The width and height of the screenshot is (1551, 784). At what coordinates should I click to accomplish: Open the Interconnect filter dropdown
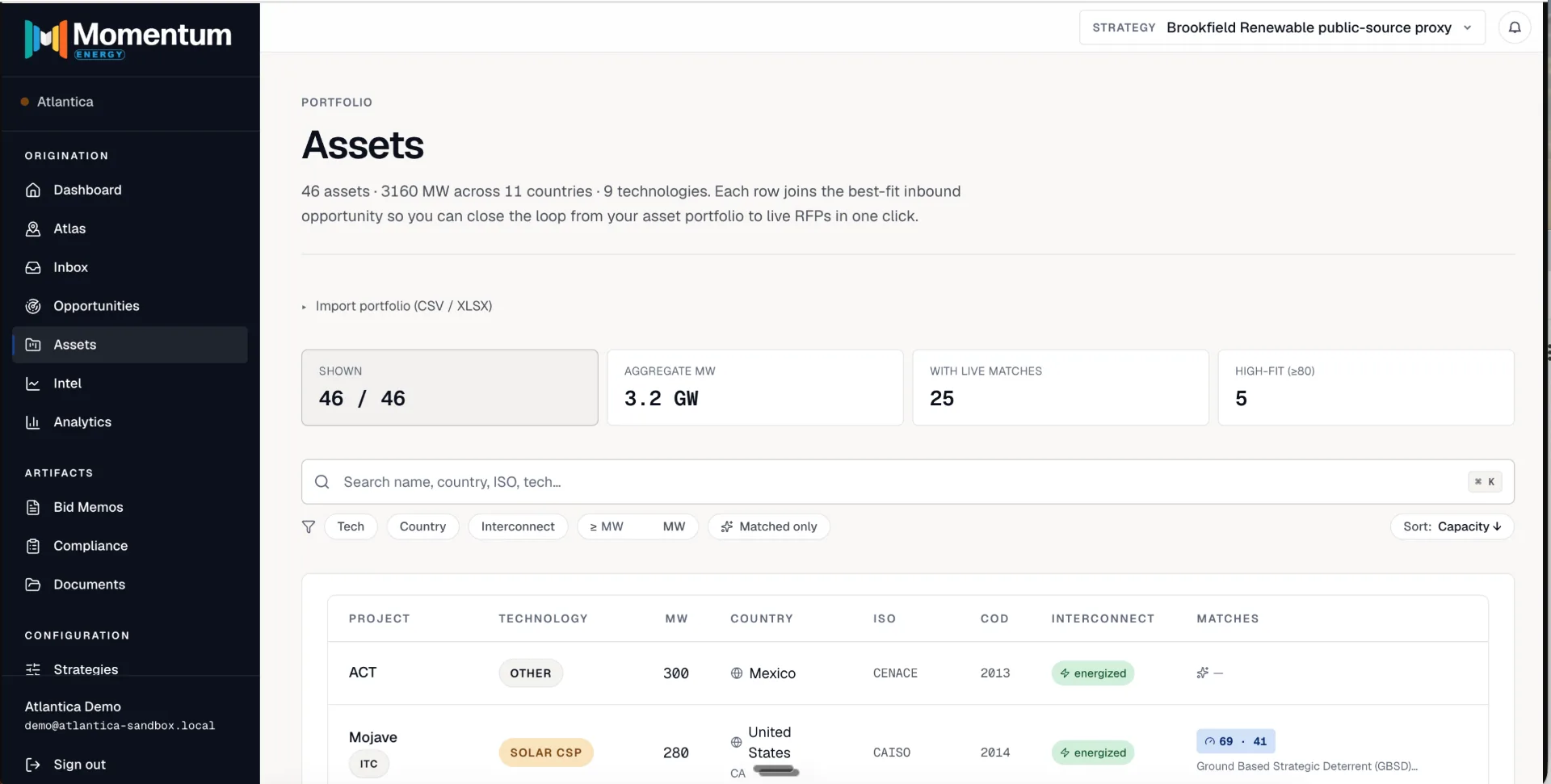[518, 526]
